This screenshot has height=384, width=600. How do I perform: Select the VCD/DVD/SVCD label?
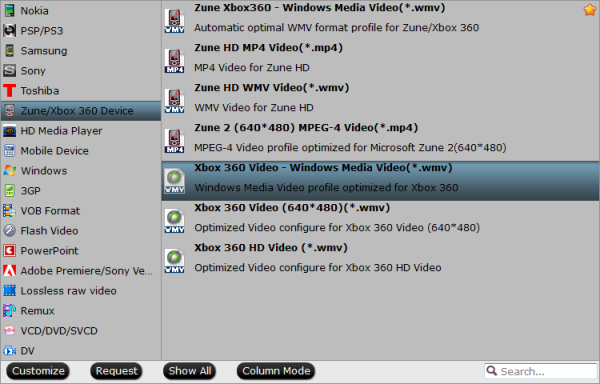tap(59, 330)
